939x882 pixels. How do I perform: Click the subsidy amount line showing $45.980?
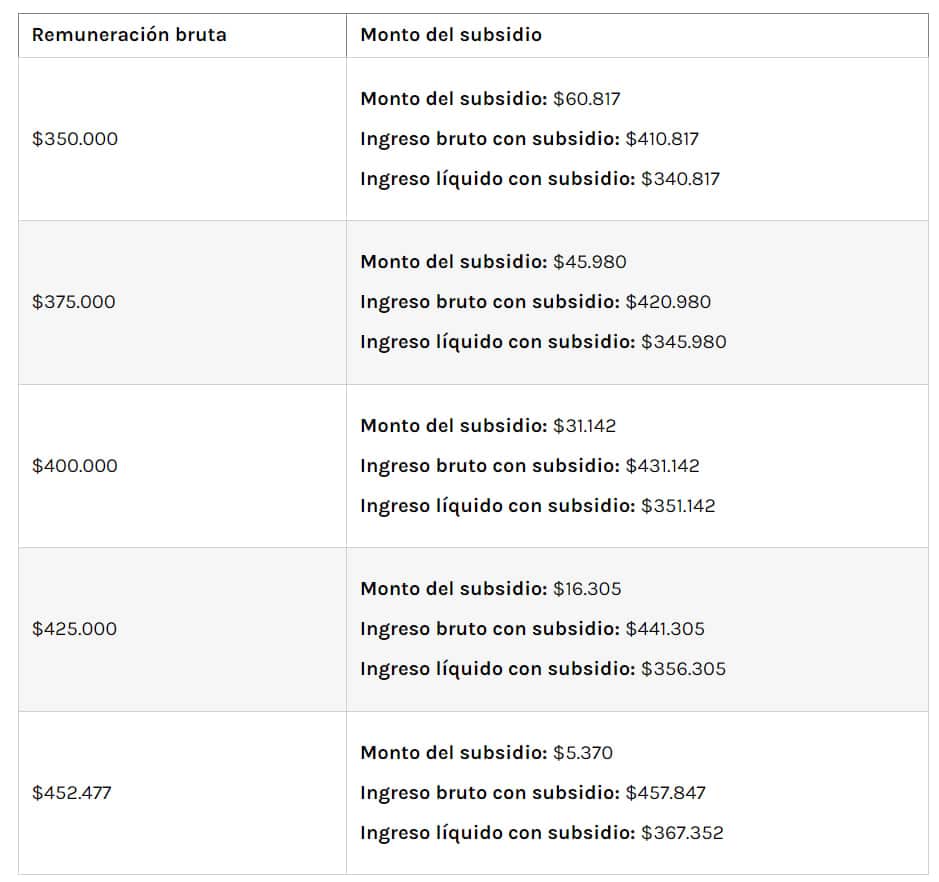493,262
